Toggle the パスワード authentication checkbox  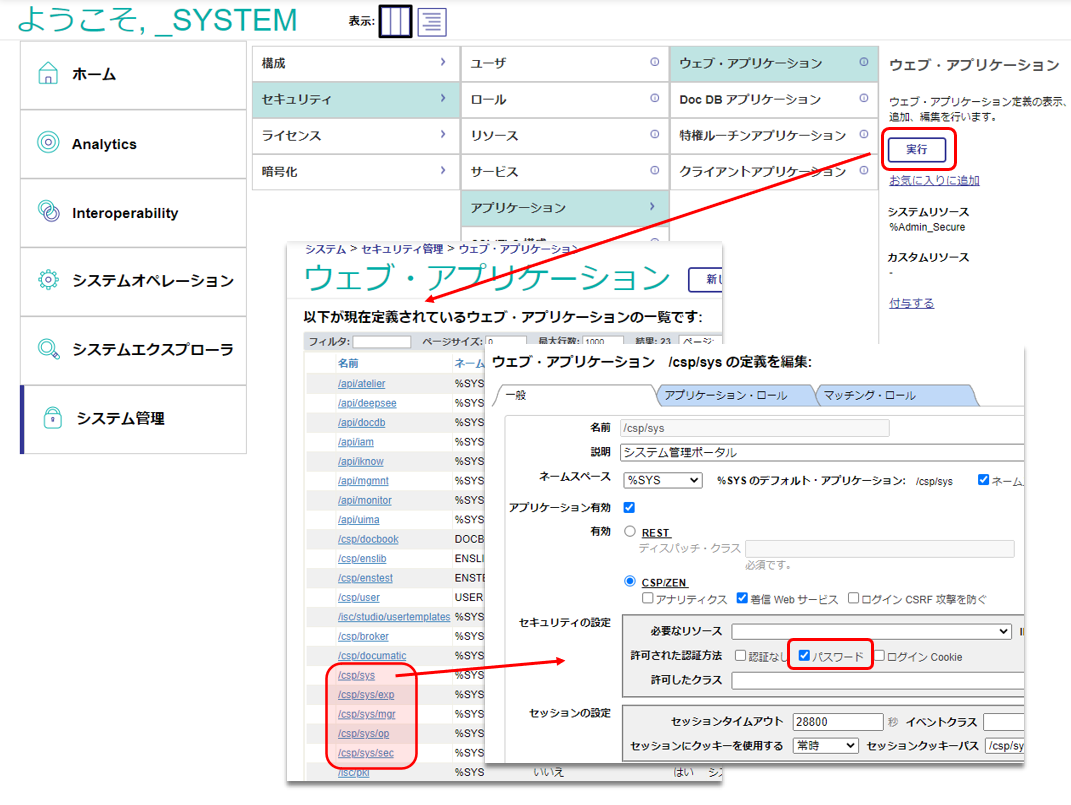click(804, 656)
